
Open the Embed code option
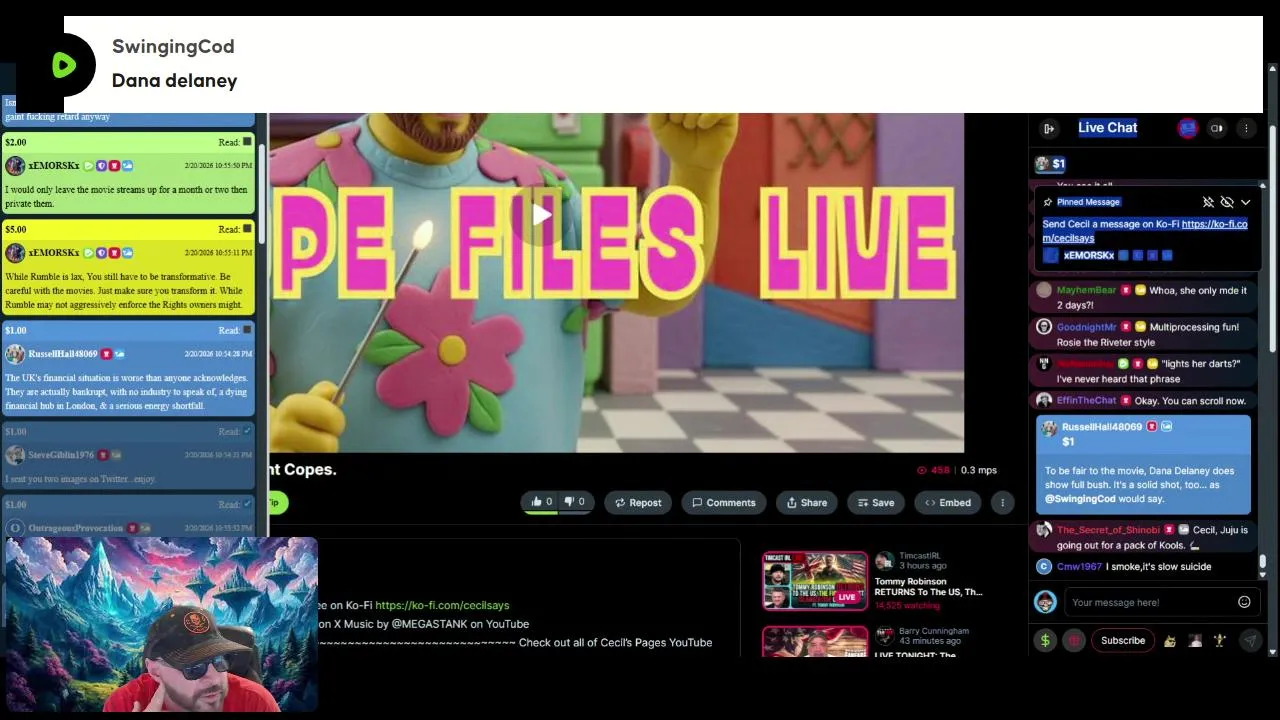coord(947,503)
